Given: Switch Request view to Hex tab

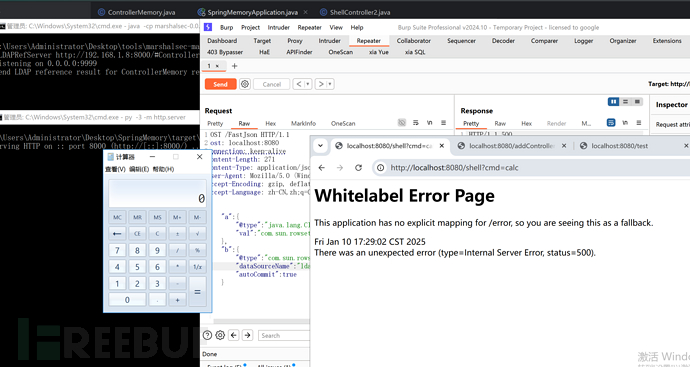Looking at the screenshot, I should [271, 123].
